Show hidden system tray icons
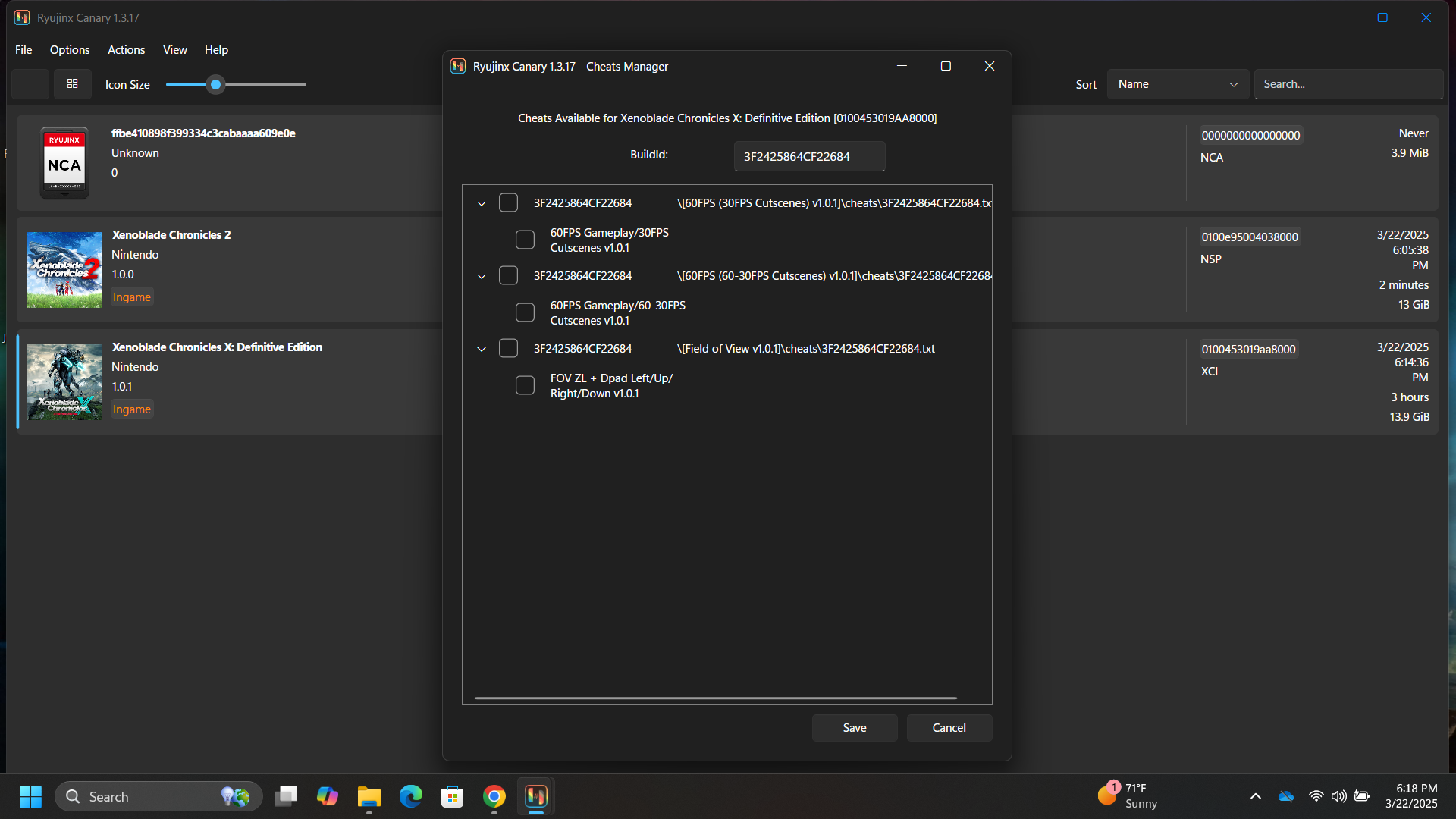Viewport: 1456px width, 819px height. tap(1256, 796)
